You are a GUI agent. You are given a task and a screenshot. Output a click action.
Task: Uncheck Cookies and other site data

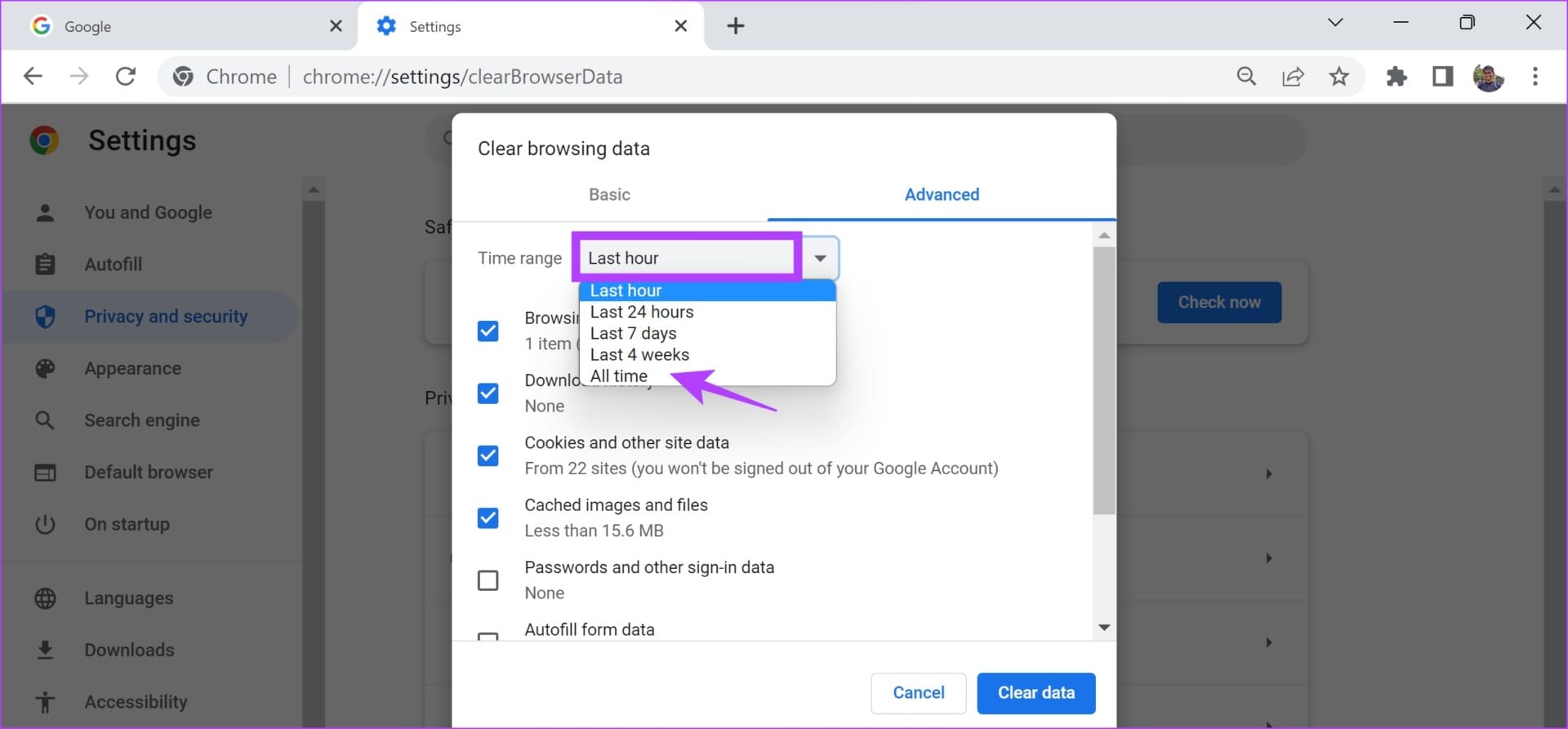[x=488, y=456]
